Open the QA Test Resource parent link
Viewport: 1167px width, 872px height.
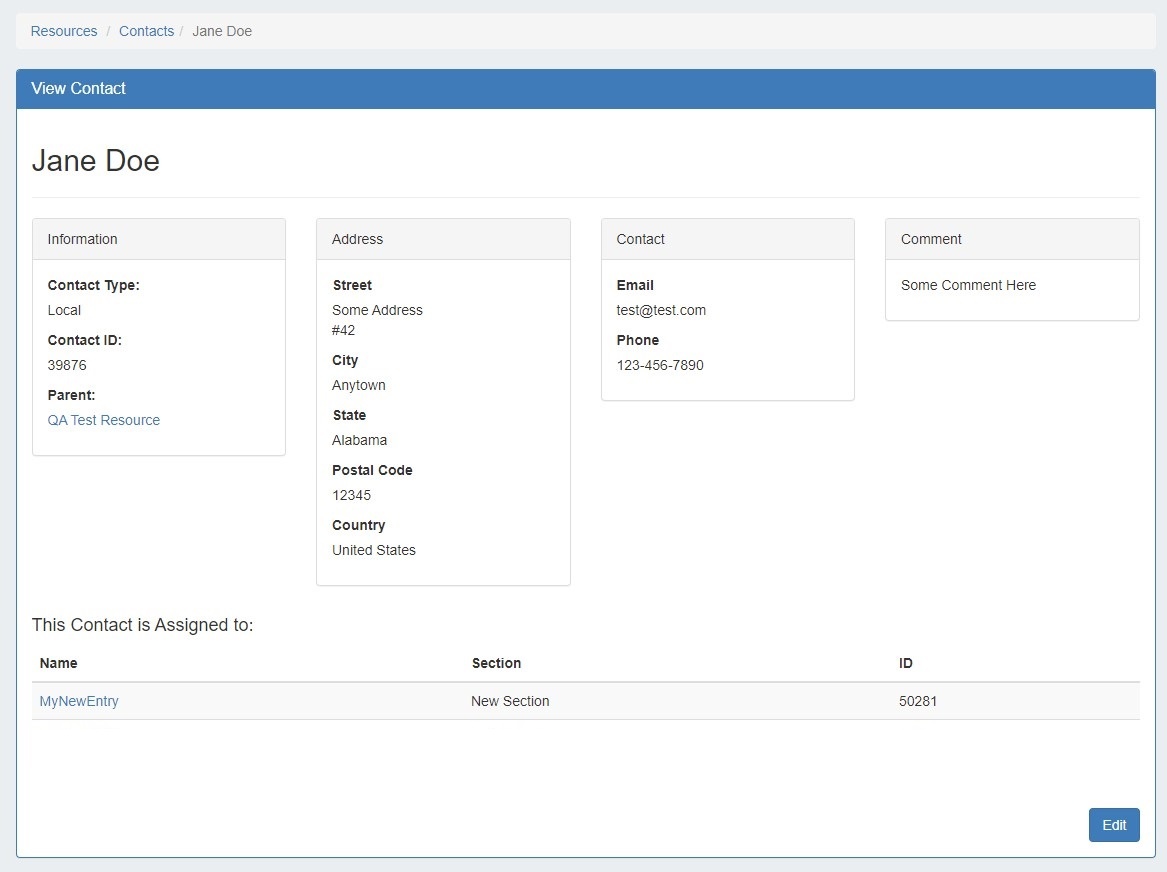[104, 420]
